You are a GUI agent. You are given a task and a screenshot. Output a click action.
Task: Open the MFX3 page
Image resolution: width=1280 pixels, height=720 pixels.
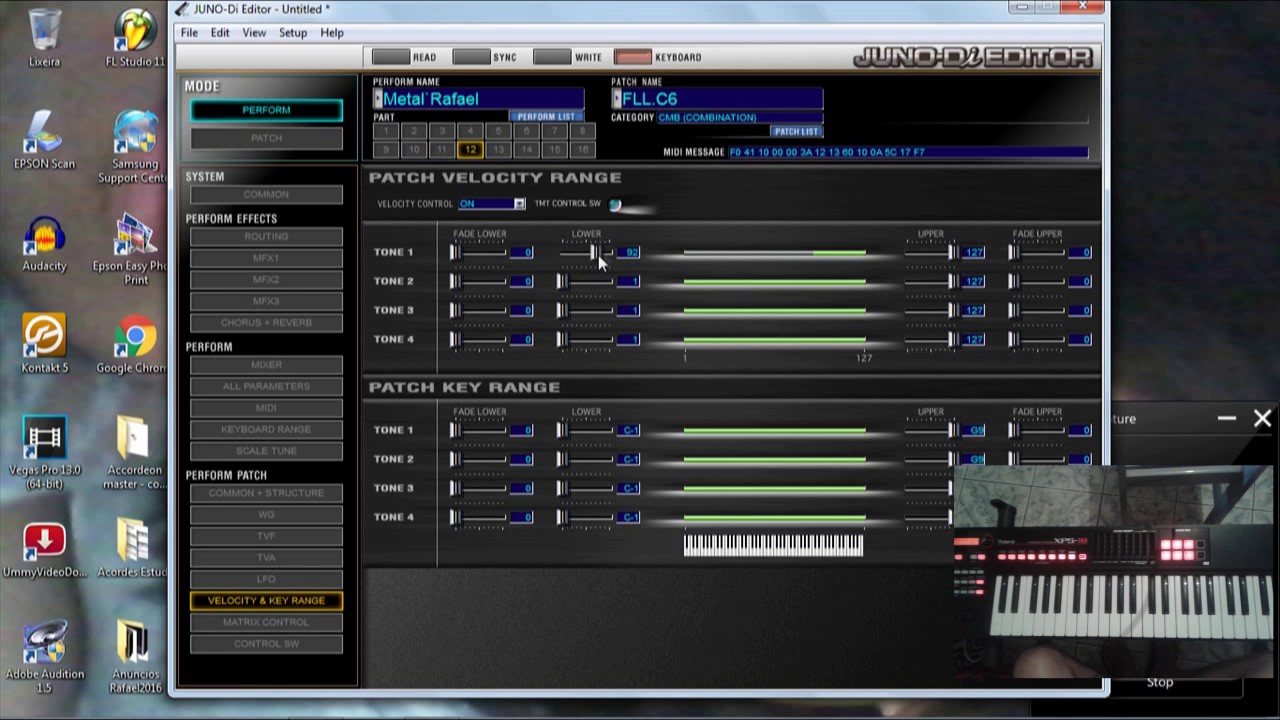[266, 301]
